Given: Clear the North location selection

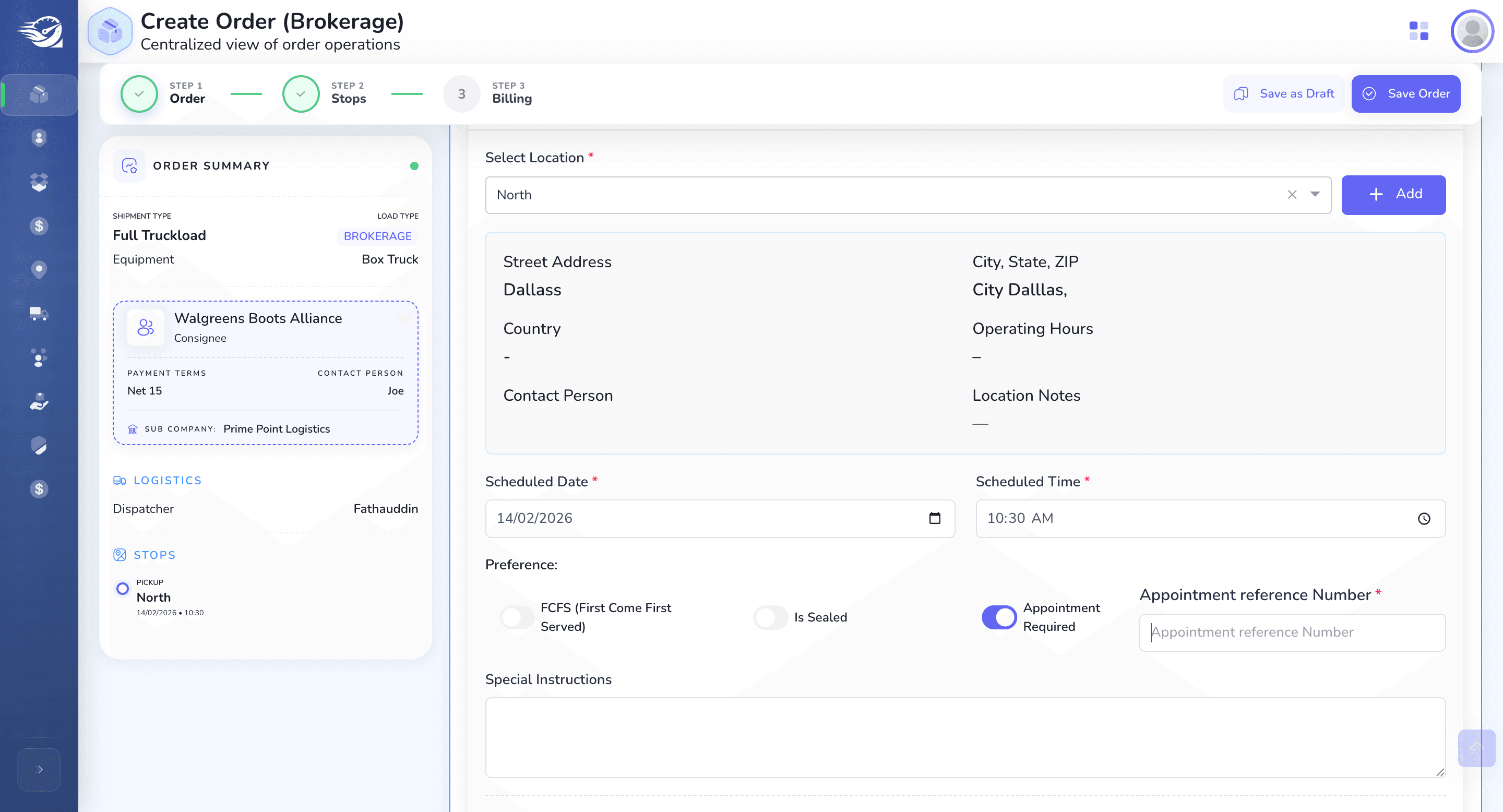Looking at the screenshot, I should [x=1292, y=195].
